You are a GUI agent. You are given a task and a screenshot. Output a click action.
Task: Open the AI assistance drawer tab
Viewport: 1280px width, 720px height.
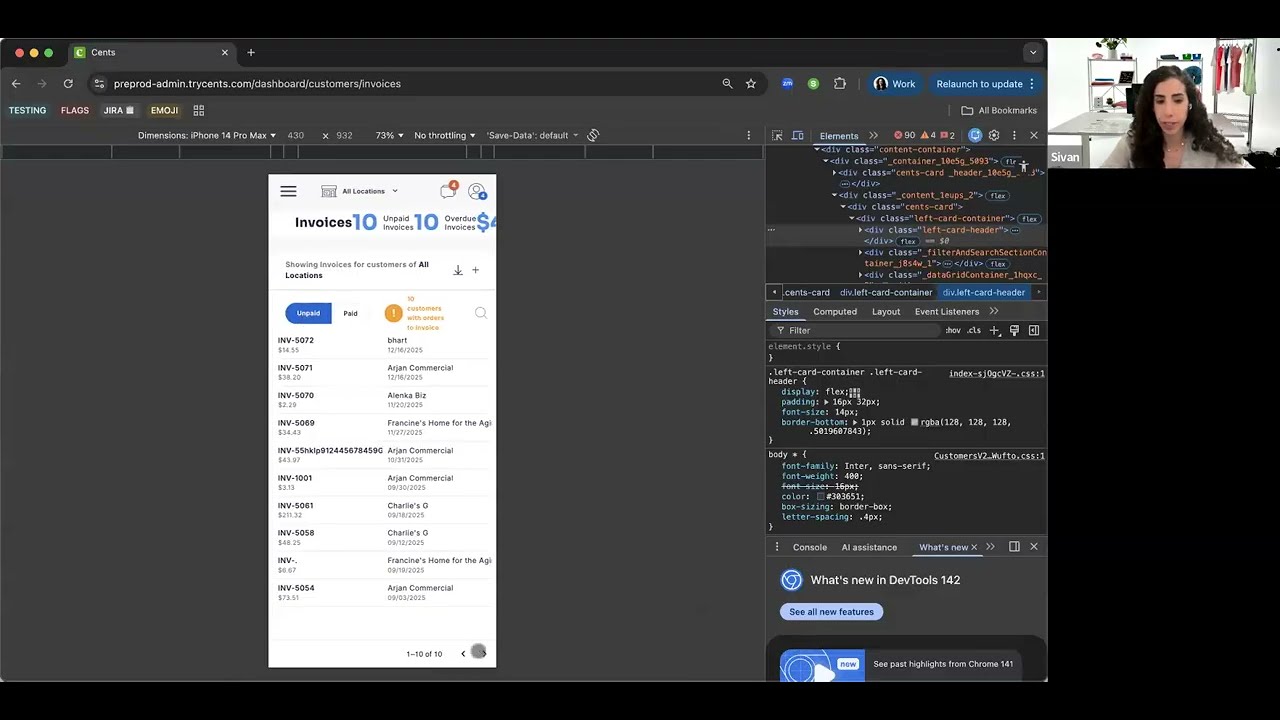(x=869, y=547)
